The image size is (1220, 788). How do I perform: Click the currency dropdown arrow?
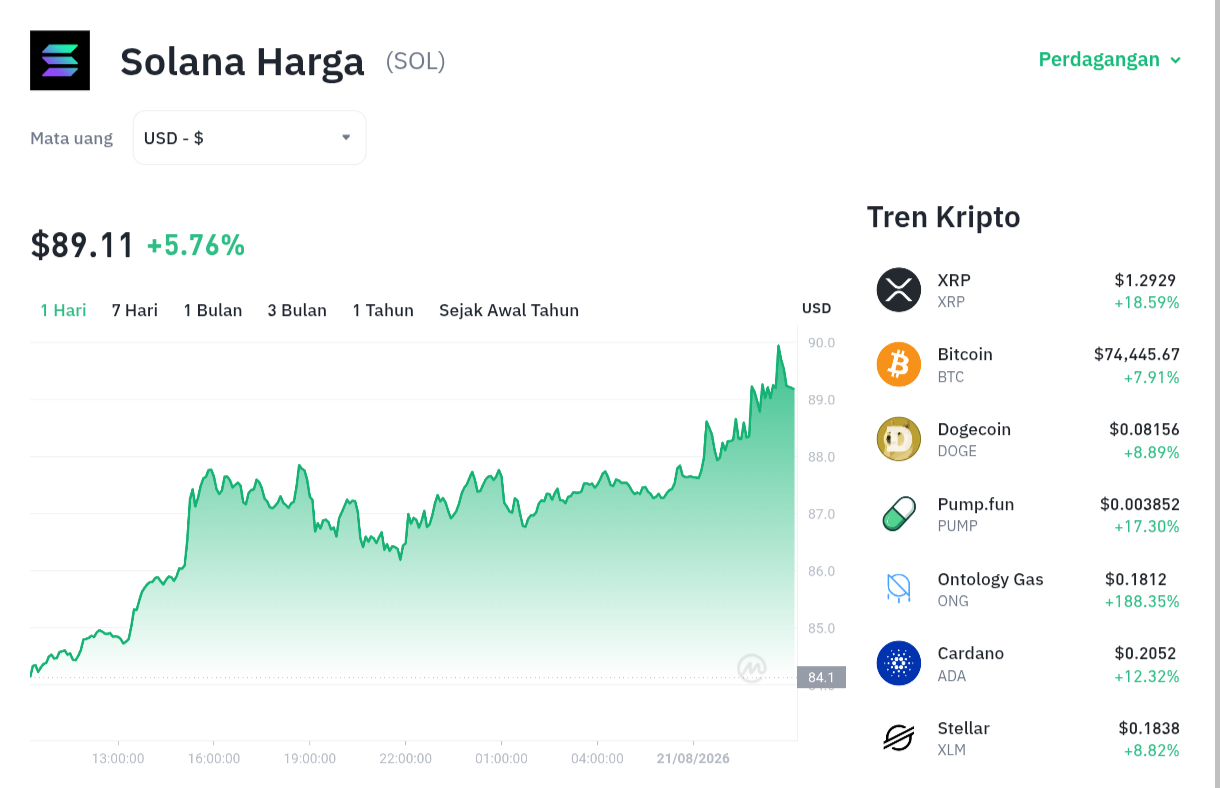tap(346, 137)
